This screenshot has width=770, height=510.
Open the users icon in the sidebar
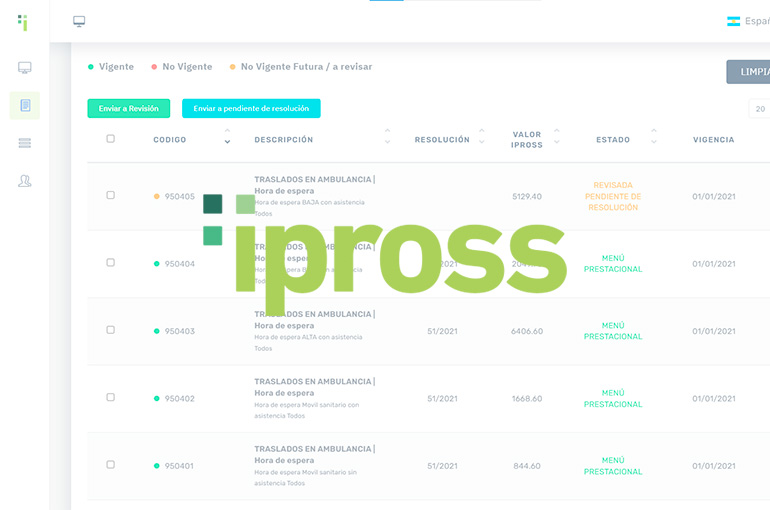(x=25, y=181)
